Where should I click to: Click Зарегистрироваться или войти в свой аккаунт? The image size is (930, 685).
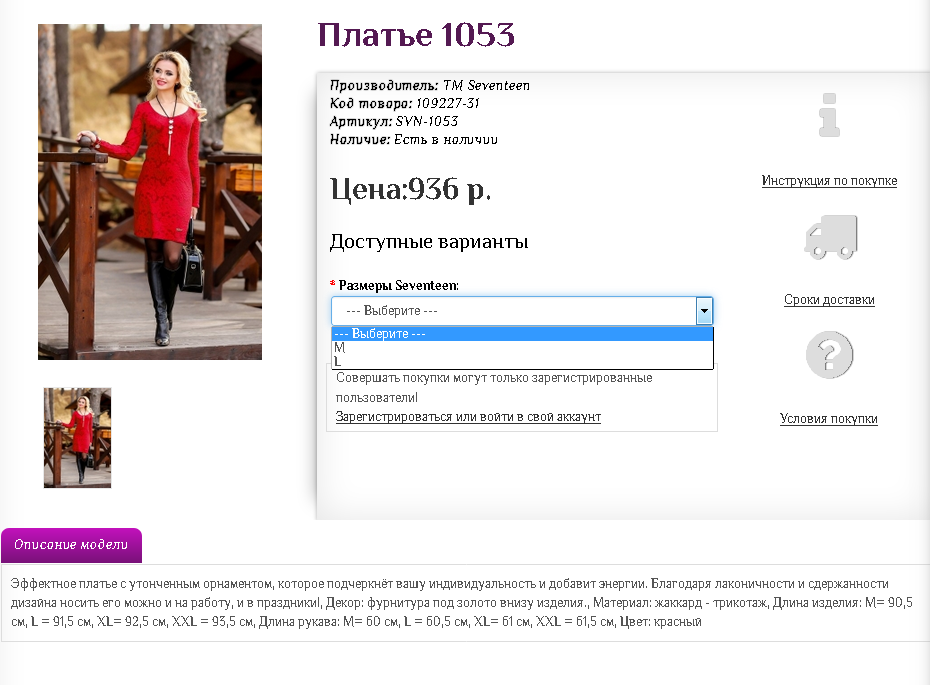468,417
